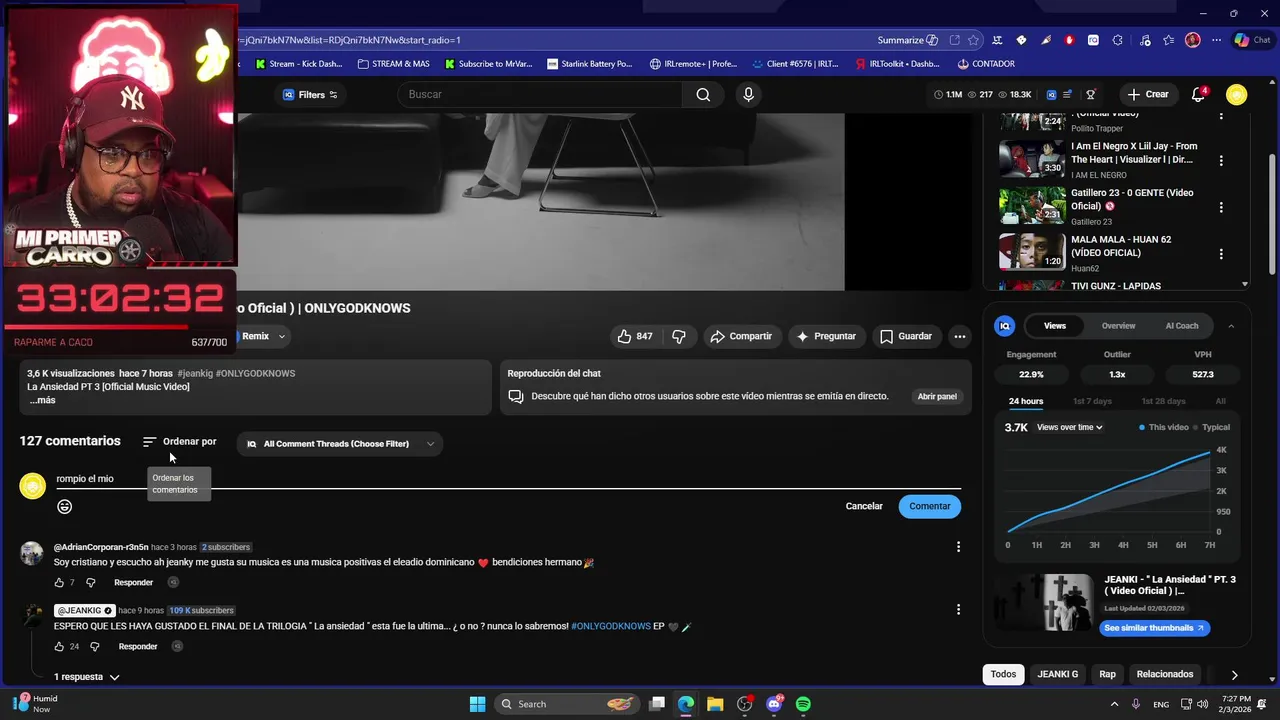The height and width of the screenshot is (720, 1280).
Task: Click See similar thumbnails link
Action: (1154, 628)
